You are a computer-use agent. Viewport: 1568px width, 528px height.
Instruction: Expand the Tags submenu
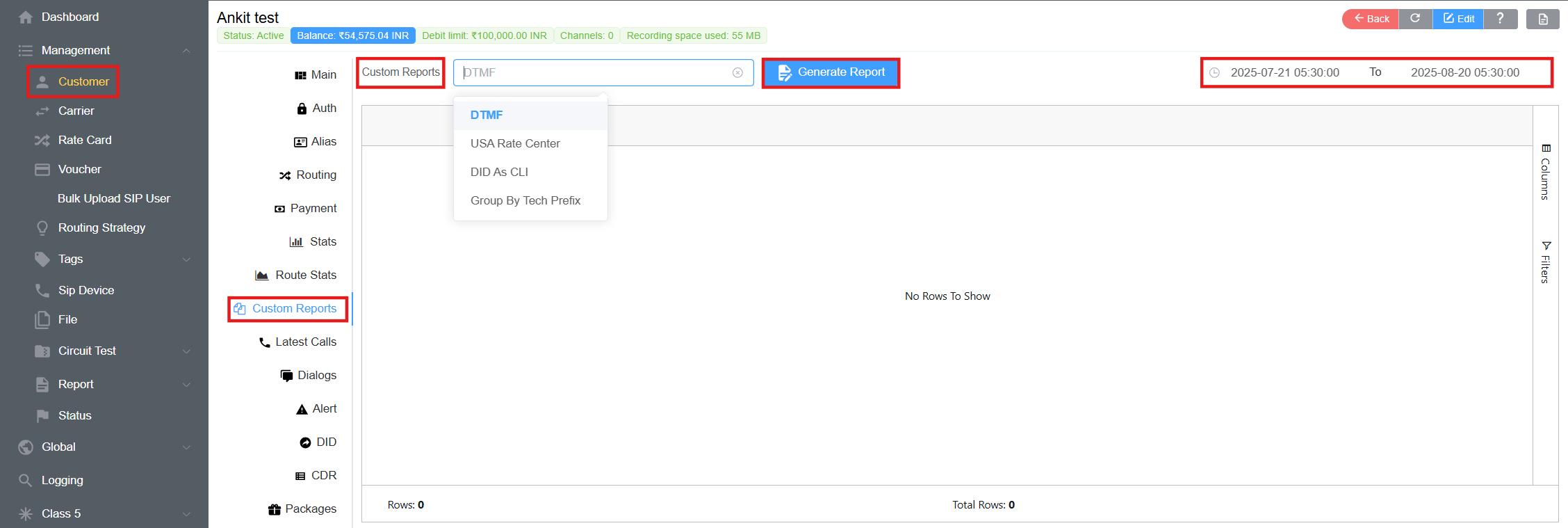(x=186, y=259)
